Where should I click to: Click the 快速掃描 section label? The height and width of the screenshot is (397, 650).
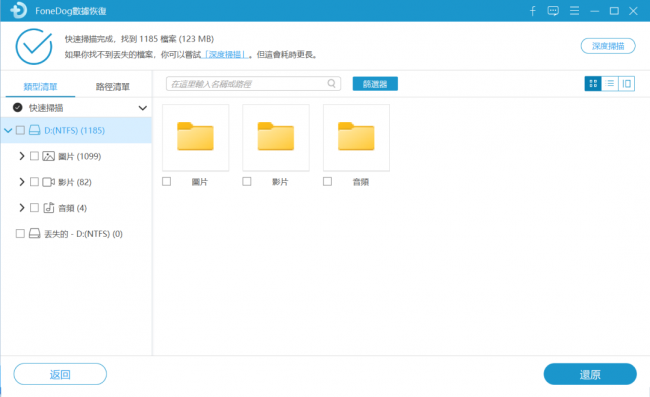point(46,108)
